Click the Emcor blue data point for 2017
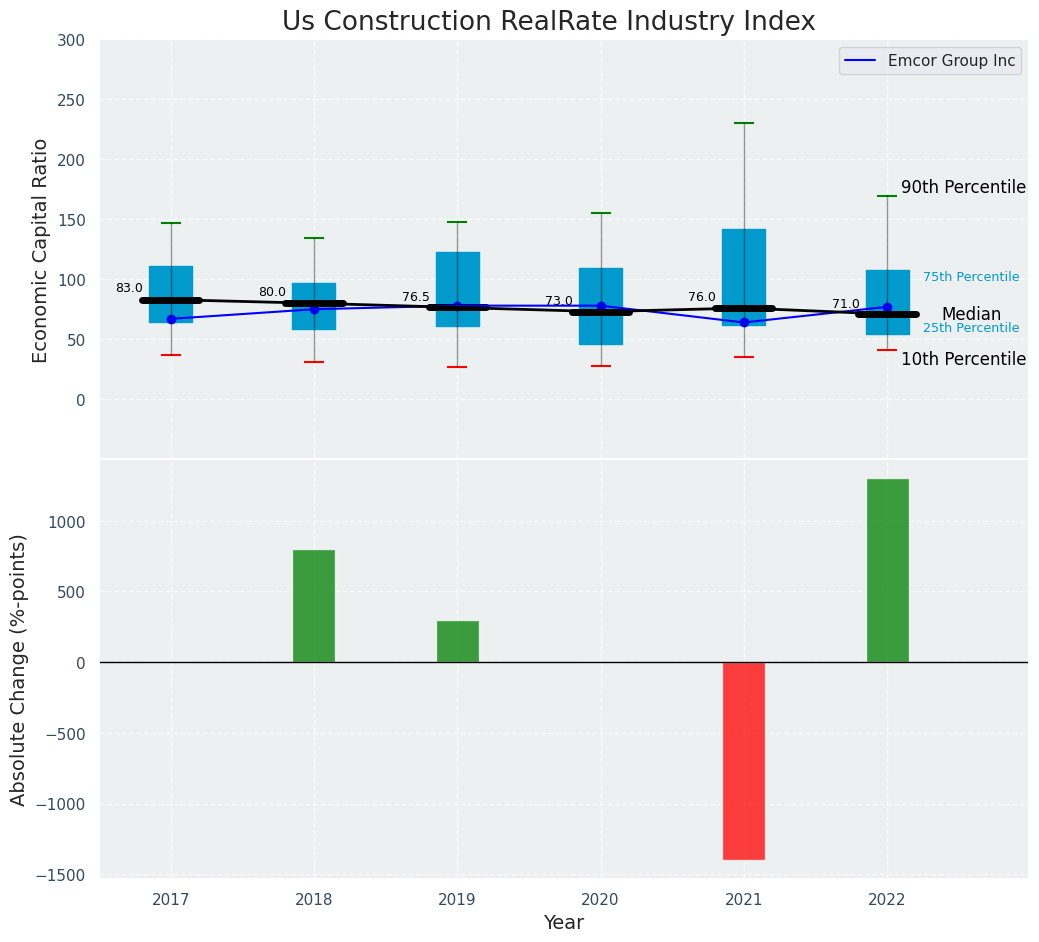The image size is (1039, 942). 172,319
